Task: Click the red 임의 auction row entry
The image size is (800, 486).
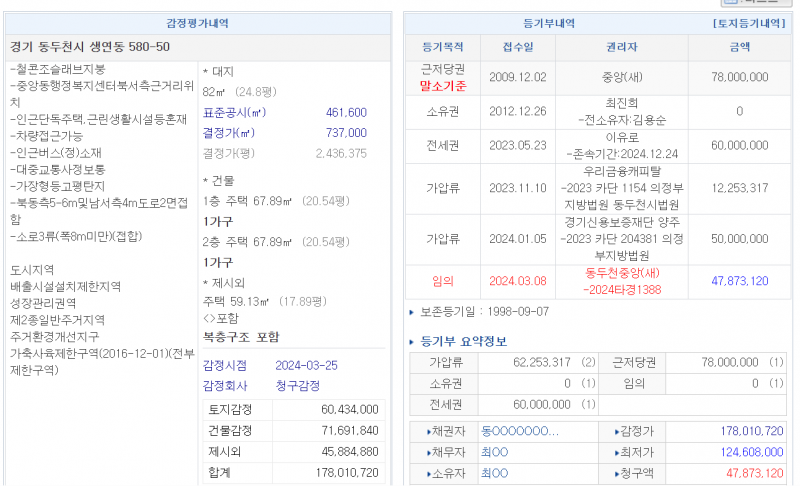Action: [x=443, y=282]
